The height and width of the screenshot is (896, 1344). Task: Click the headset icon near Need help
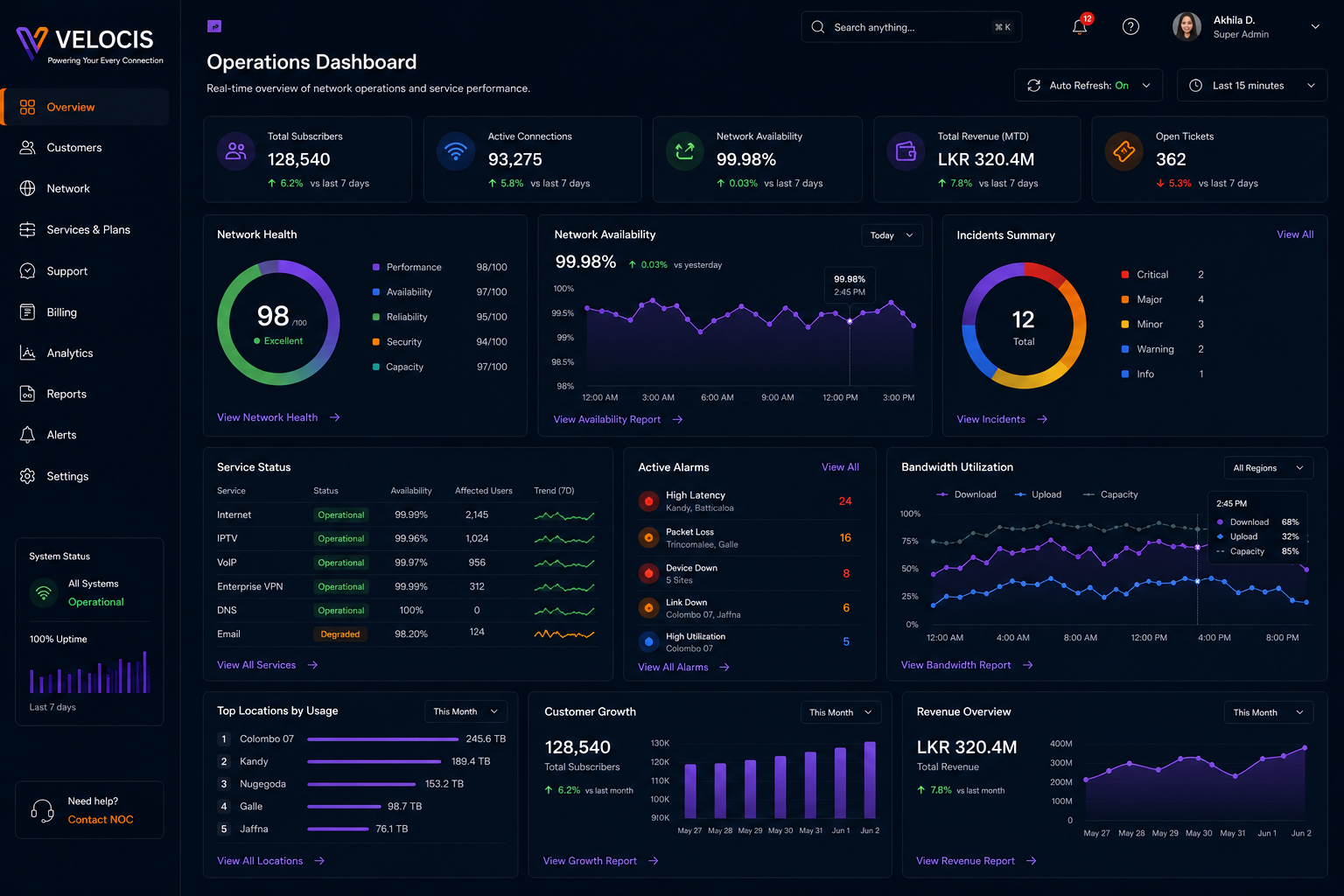point(42,810)
